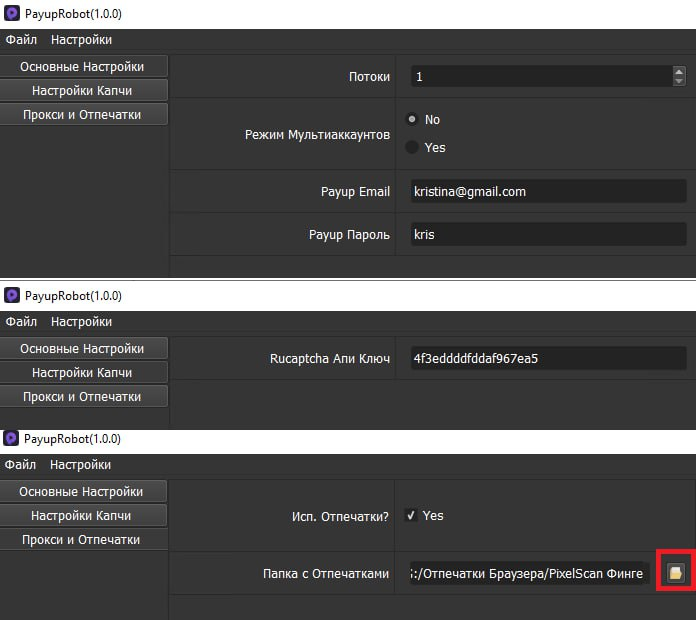Screen dimensions: 696x620
Task: Open Основные Настройки in top window
Action: [83, 66]
